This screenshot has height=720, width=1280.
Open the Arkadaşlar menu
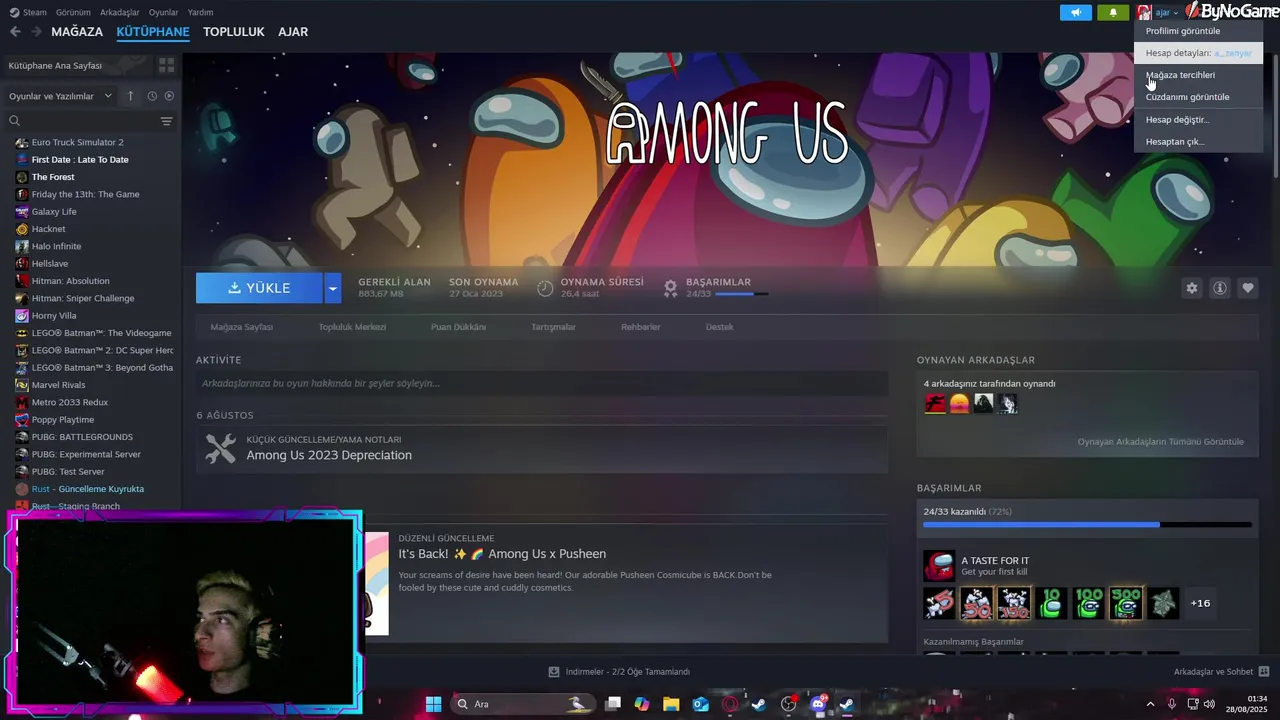coord(120,12)
